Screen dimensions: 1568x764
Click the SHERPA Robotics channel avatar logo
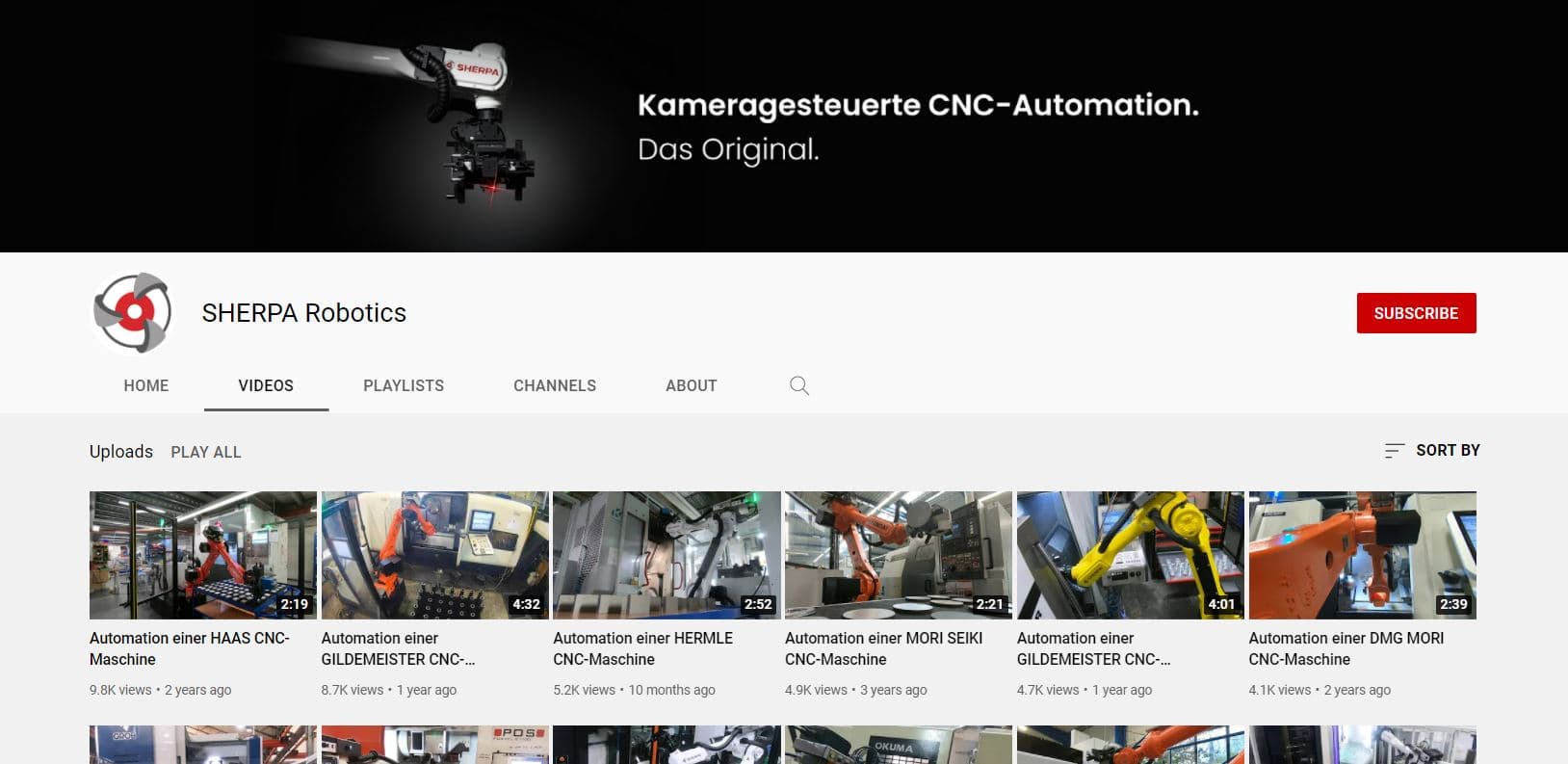click(132, 313)
